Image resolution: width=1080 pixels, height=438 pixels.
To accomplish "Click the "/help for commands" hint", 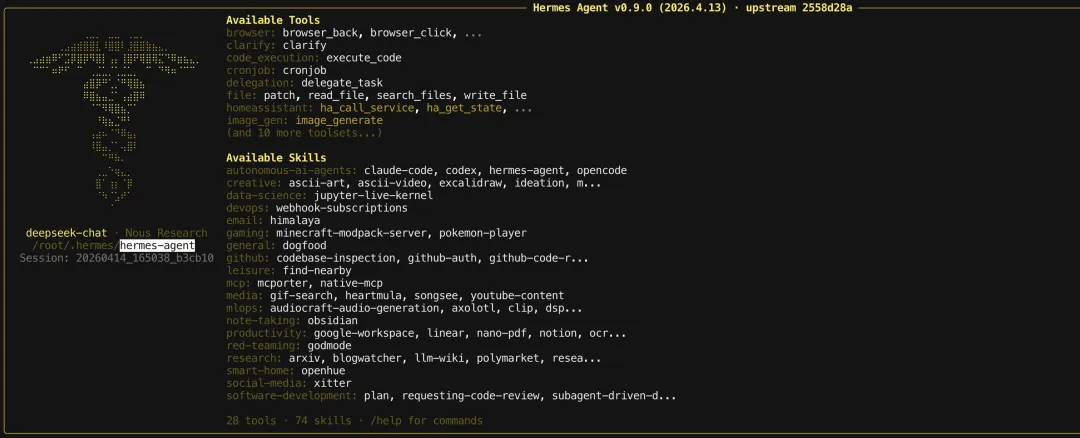I will click(x=426, y=420).
